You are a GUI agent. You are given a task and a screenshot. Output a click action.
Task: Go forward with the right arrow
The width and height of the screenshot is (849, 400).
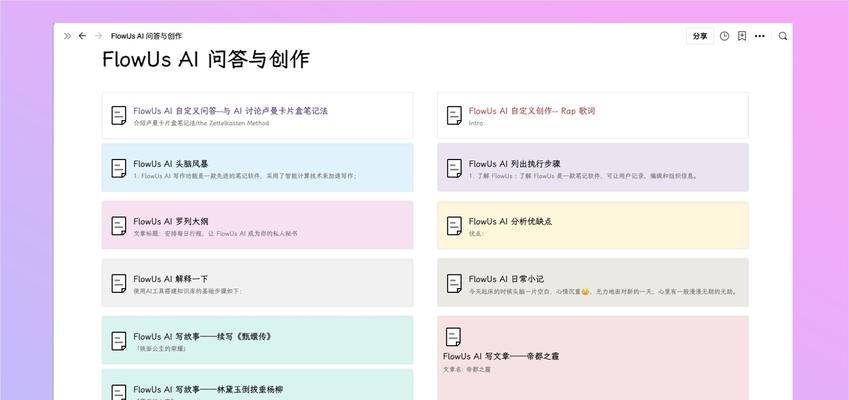98,36
